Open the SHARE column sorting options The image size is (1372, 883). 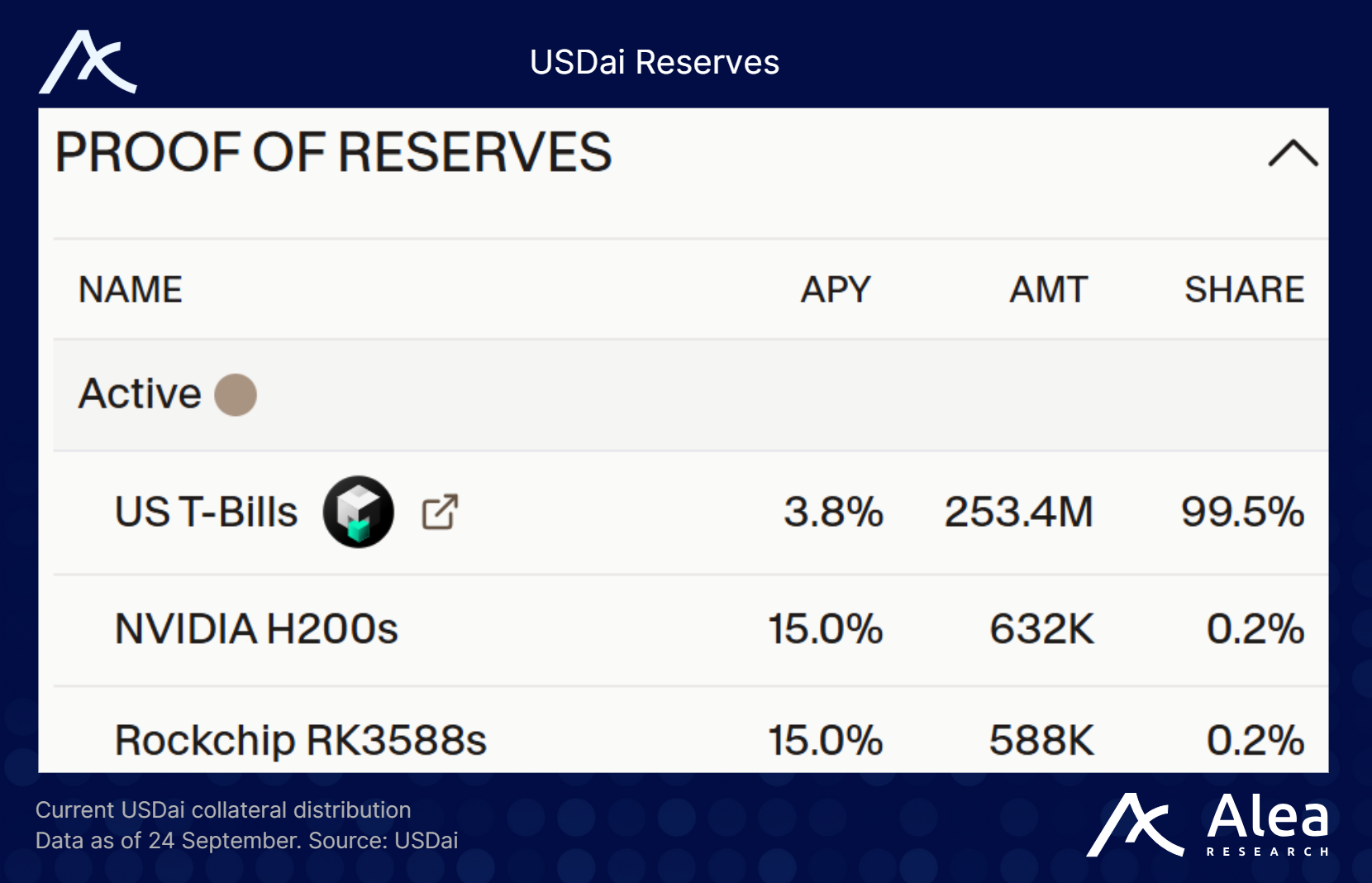[x=1244, y=289]
